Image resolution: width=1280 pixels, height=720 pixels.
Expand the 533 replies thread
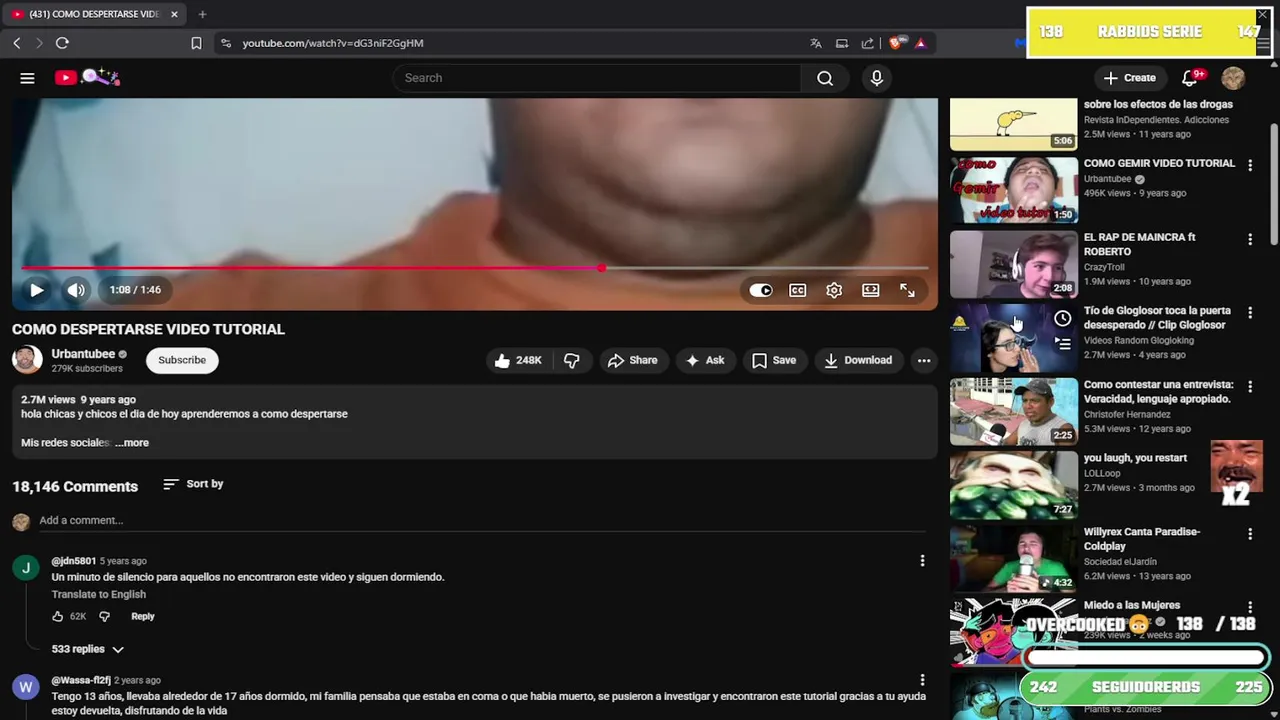(88, 649)
